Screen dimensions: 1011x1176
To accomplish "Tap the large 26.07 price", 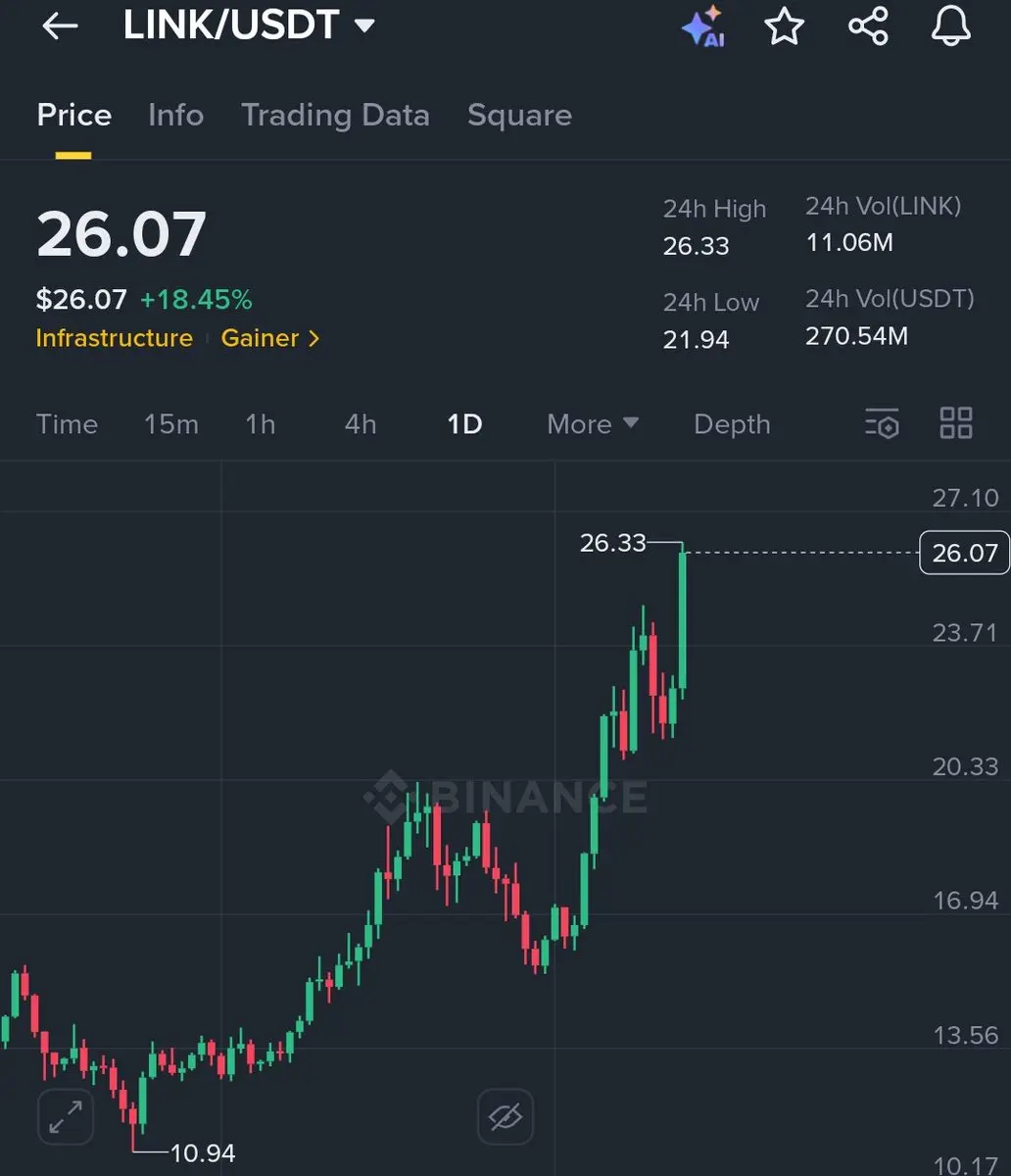I will point(121,234).
